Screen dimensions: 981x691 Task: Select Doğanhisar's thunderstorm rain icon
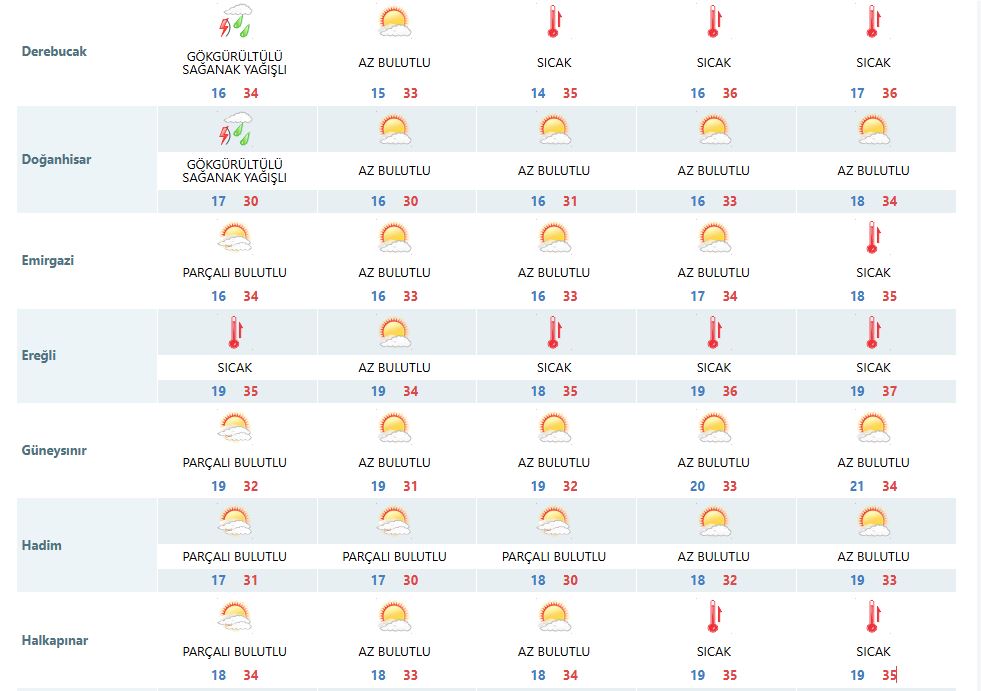point(235,129)
